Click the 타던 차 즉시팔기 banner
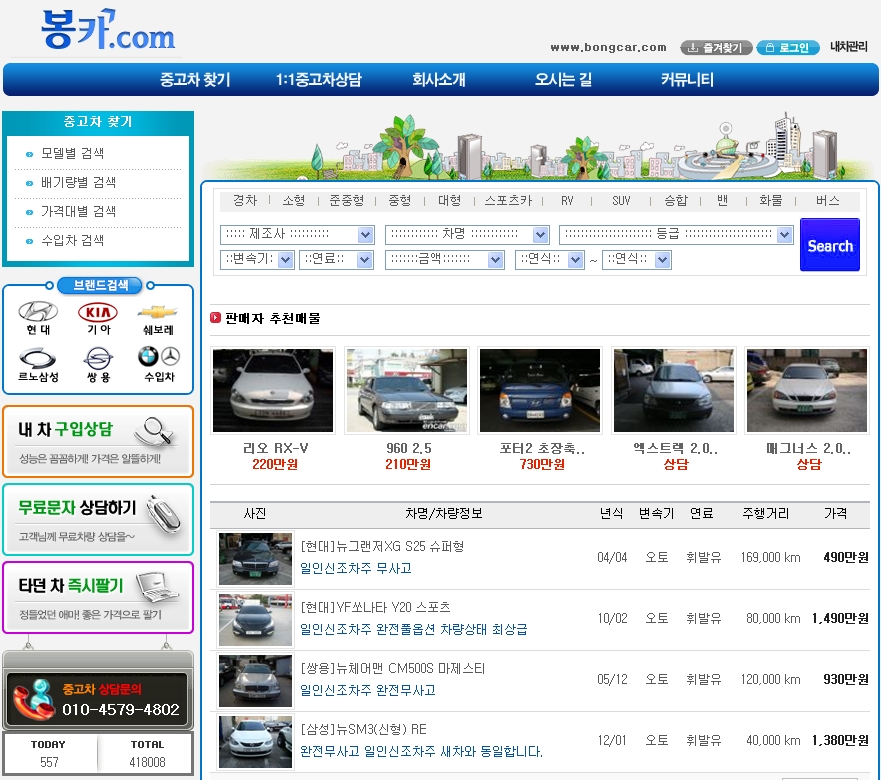This screenshot has width=881, height=780. (x=98, y=597)
